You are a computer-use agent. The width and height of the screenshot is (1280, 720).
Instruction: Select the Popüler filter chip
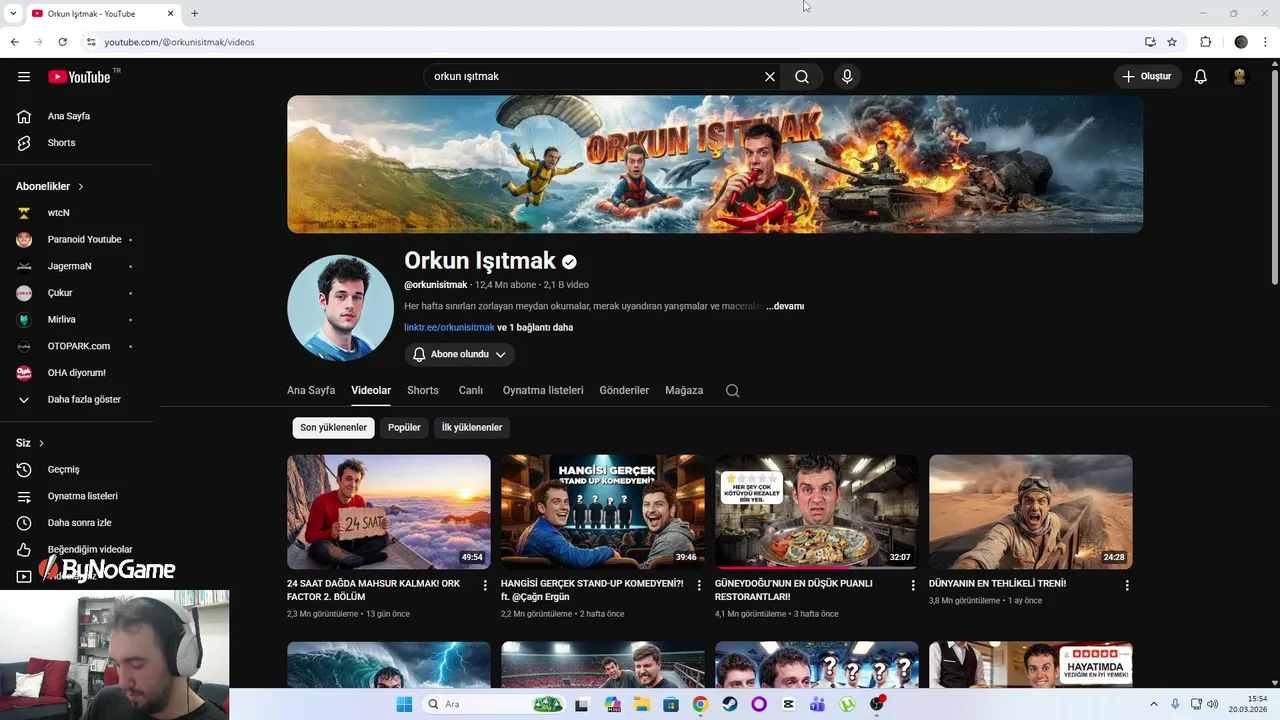click(404, 428)
